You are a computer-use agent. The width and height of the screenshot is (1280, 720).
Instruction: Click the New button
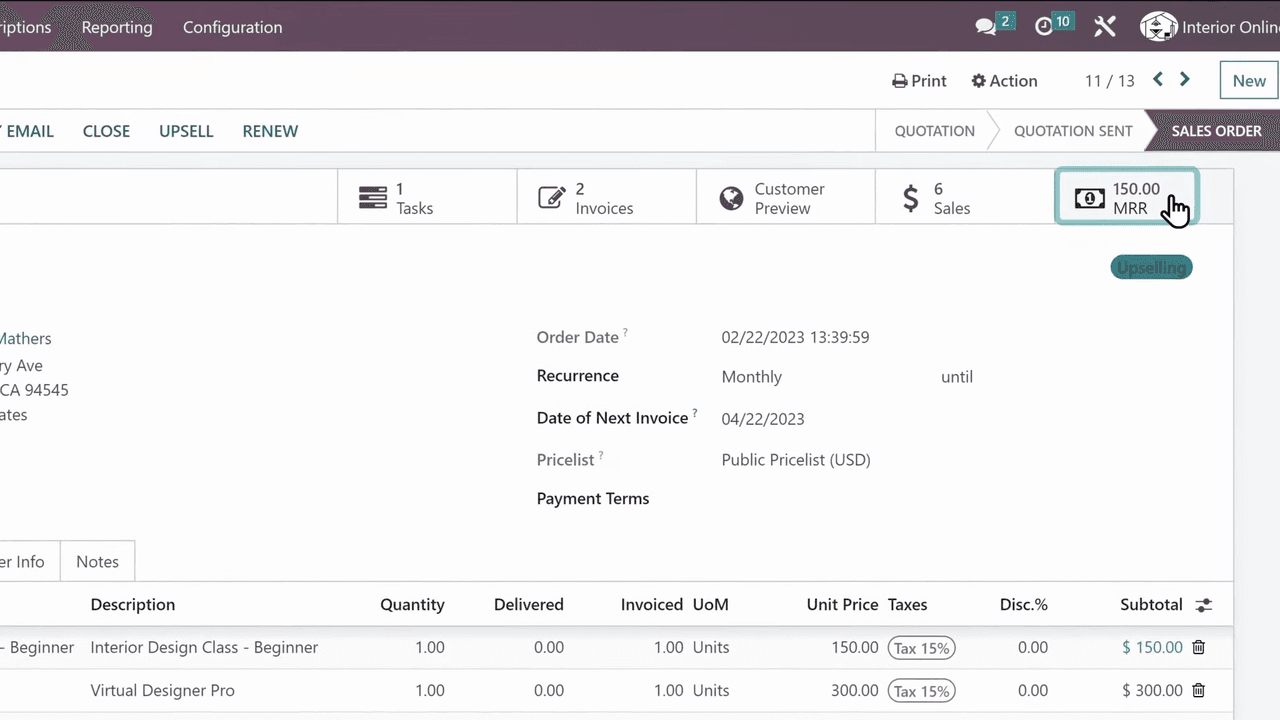[x=1248, y=81]
